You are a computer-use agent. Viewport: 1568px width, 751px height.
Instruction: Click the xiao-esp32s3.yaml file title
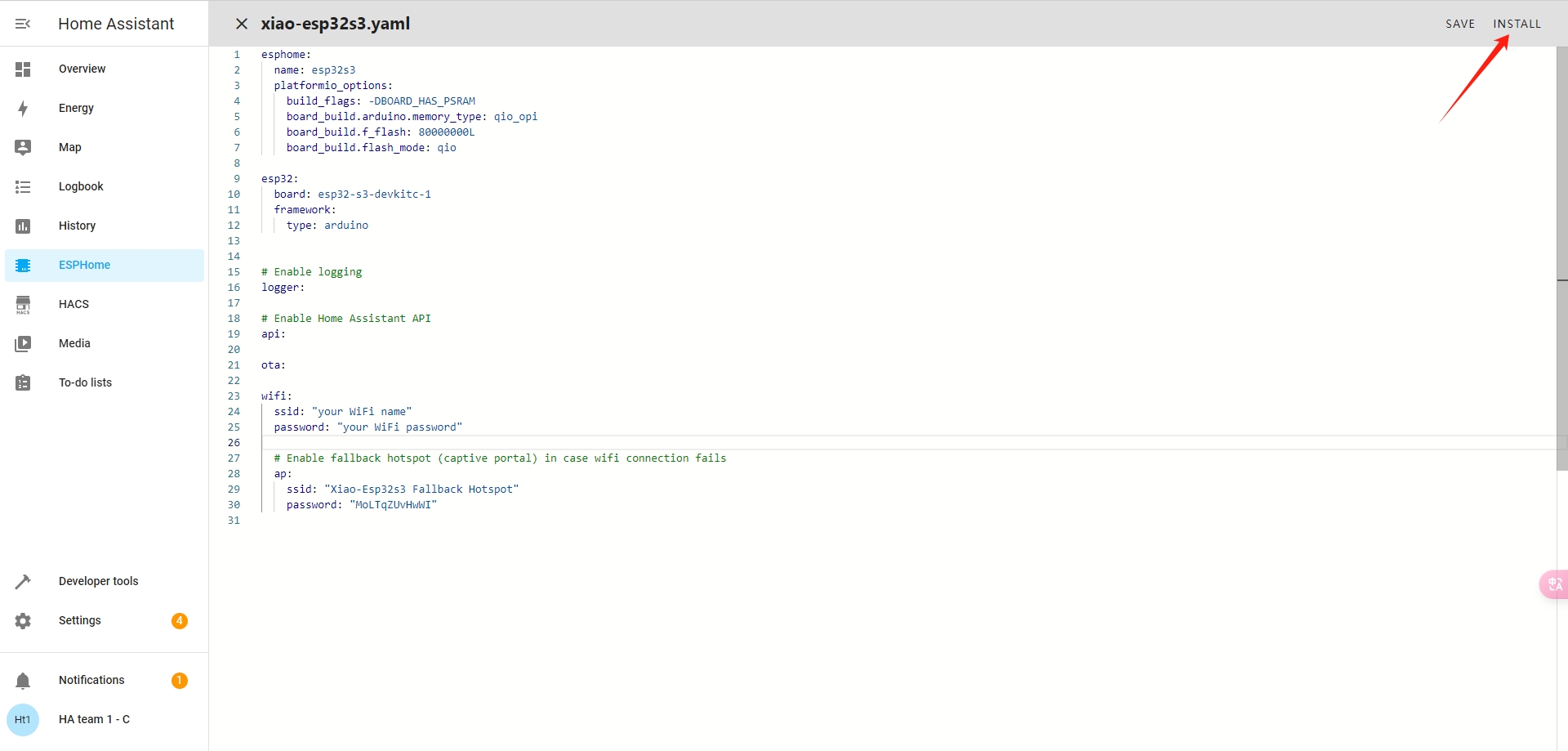pyautogui.click(x=336, y=24)
